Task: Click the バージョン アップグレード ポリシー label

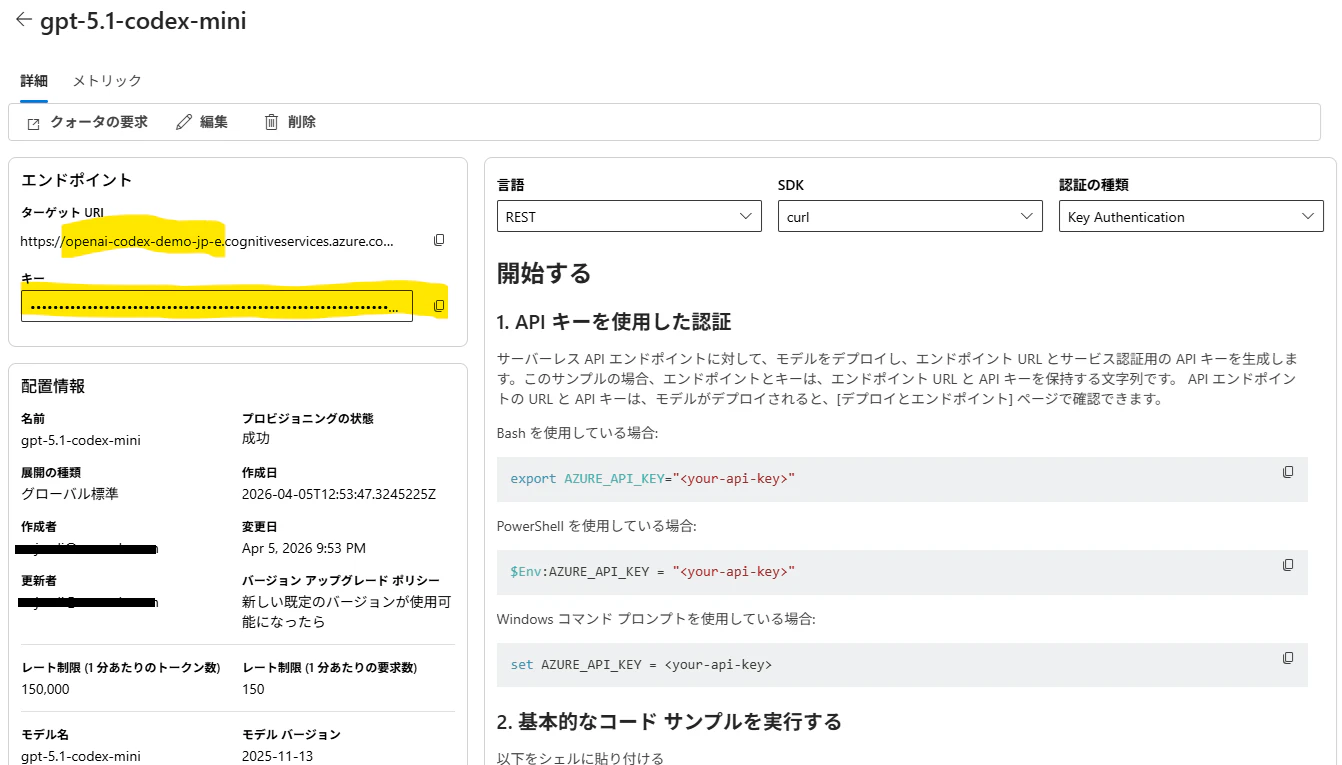Action: (x=341, y=580)
